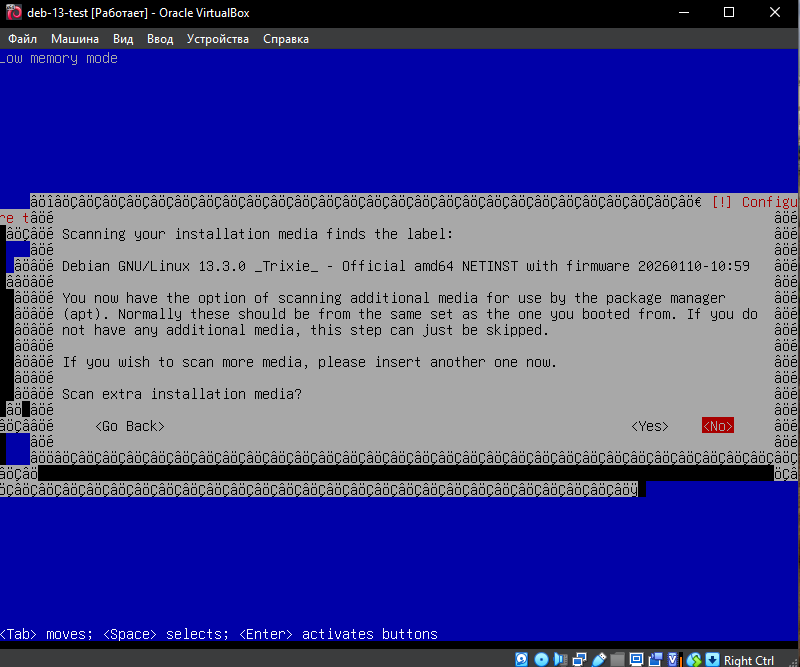Open the optical disk status icon
Image resolution: width=800 pixels, height=667 pixels.
click(x=541, y=659)
